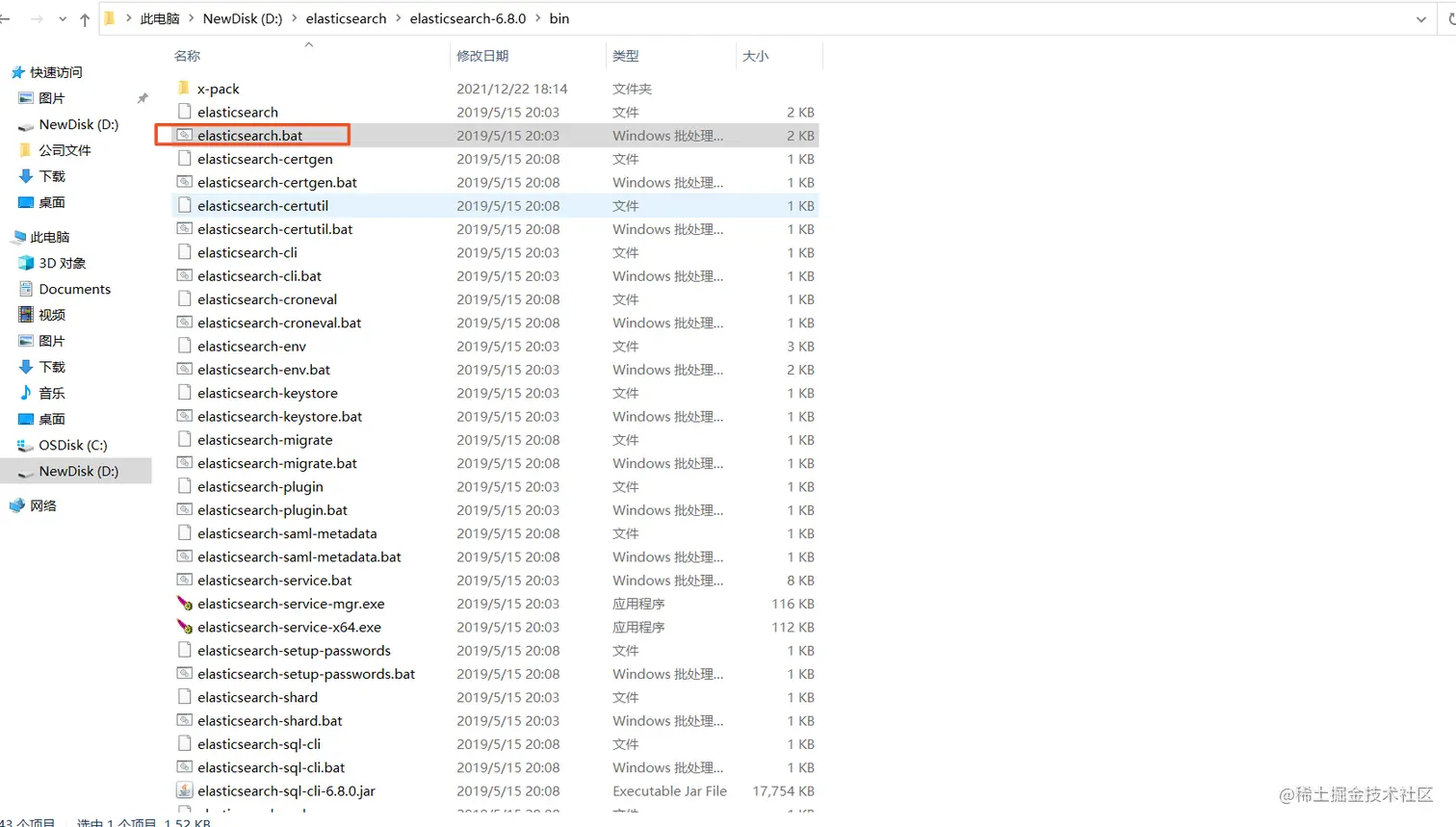Click elasticsearch-shard.bat file icon
The image size is (1456, 827).
coord(184,720)
